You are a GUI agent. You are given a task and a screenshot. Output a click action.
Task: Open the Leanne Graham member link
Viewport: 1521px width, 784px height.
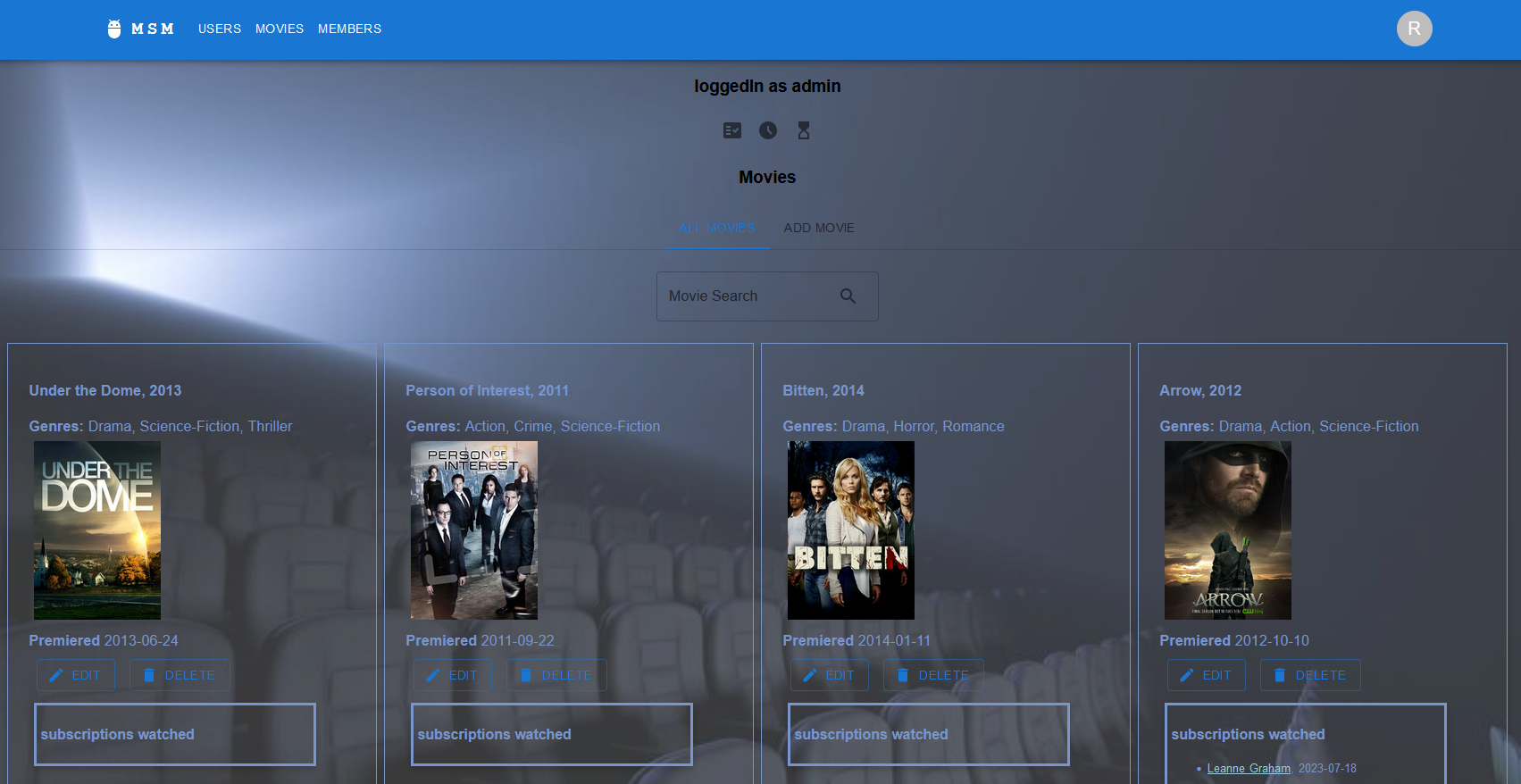tap(1249, 768)
